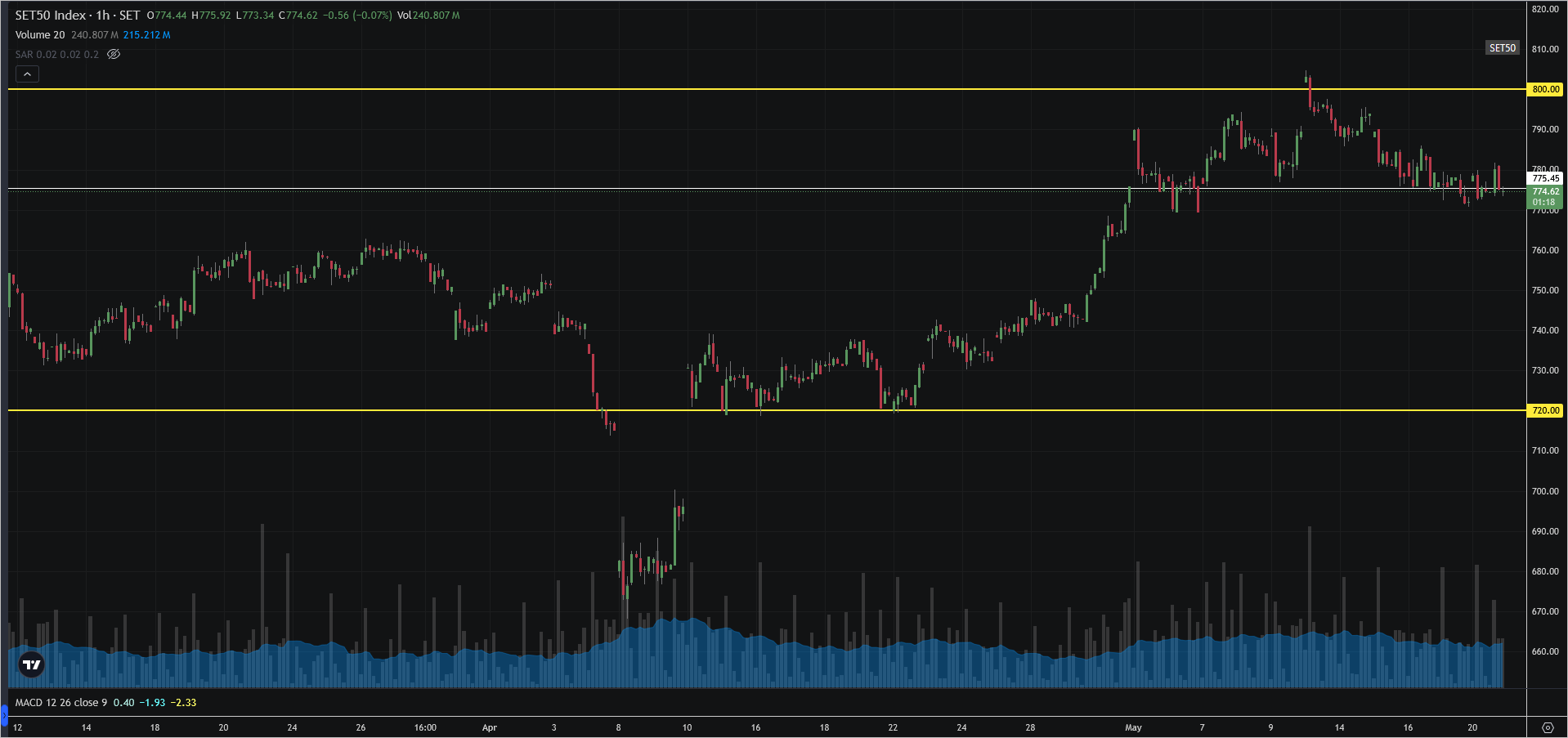Screen dimensions: 1568x738
Task: Click the Apr label on time axis
Action: pyautogui.click(x=490, y=727)
